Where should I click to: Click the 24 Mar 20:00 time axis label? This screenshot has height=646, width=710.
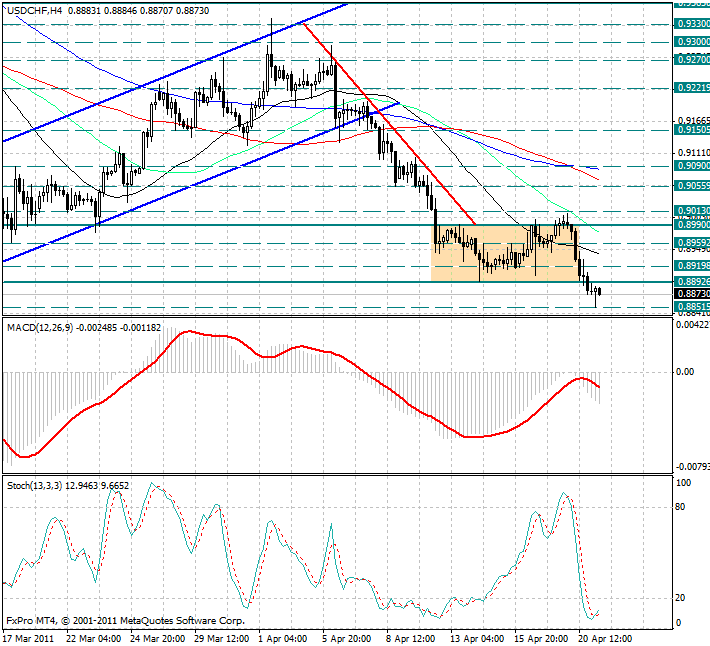pyautogui.click(x=158, y=639)
